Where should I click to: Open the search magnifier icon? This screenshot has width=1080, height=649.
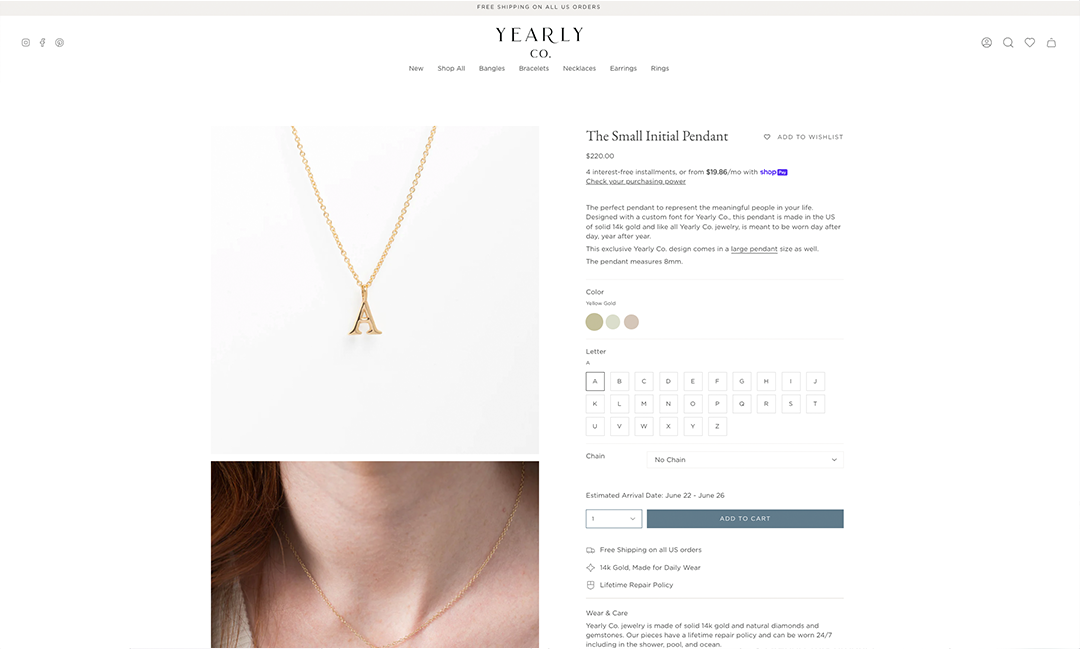[1008, 43]
